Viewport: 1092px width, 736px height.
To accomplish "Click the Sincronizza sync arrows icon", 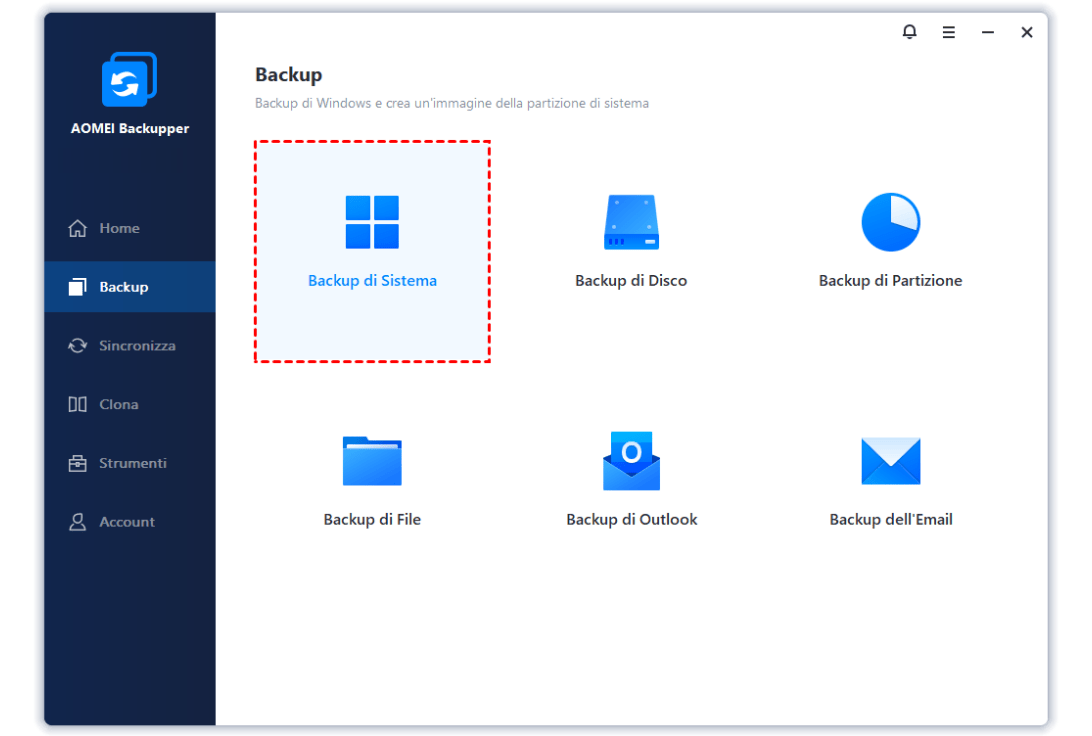I will coord(77,345).
